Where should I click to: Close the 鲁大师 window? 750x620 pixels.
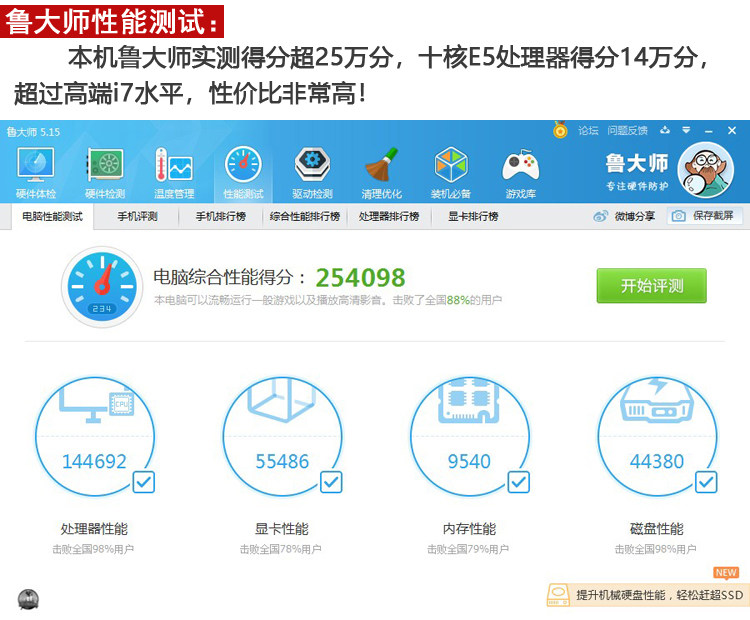coord(732,130)
